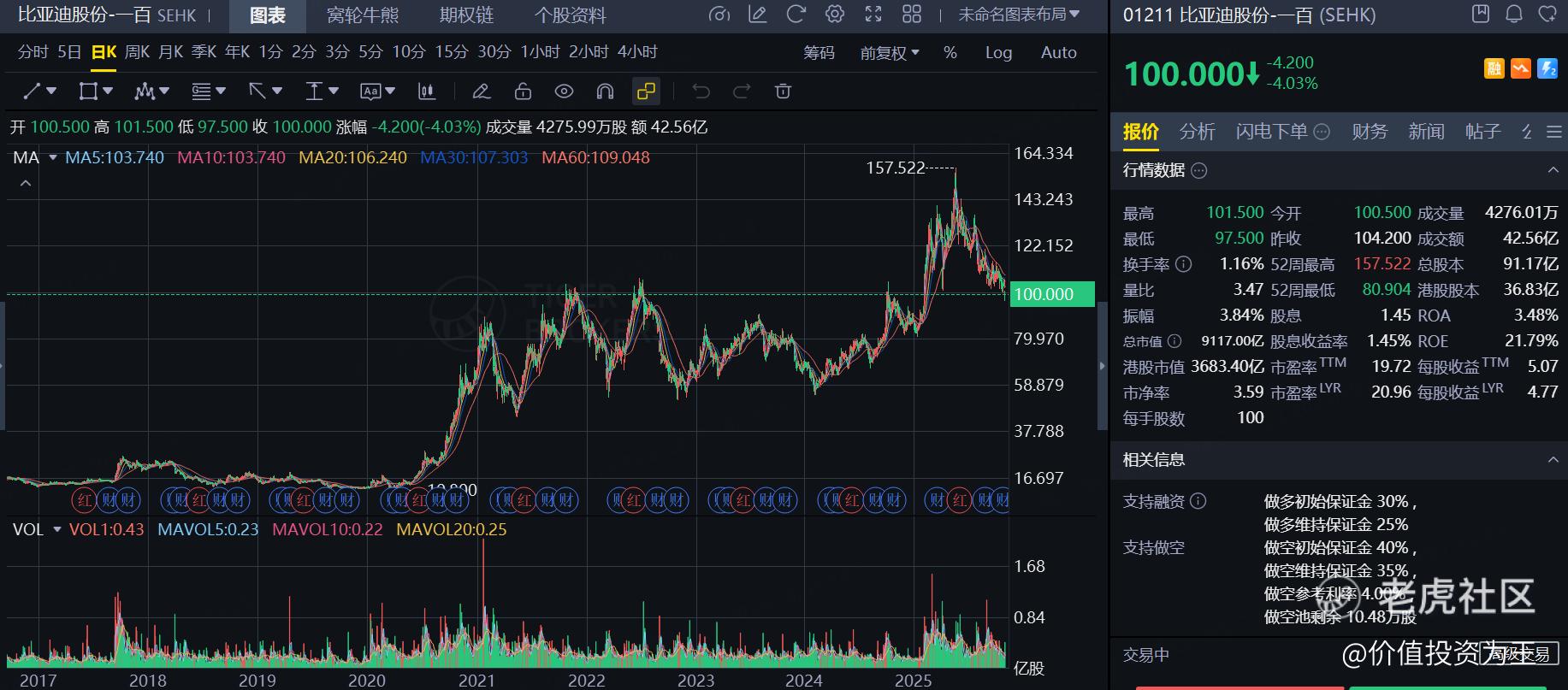Toggle drawing visibility eye icon
This screenshot has width=1568, height=690.
[564, 91]
